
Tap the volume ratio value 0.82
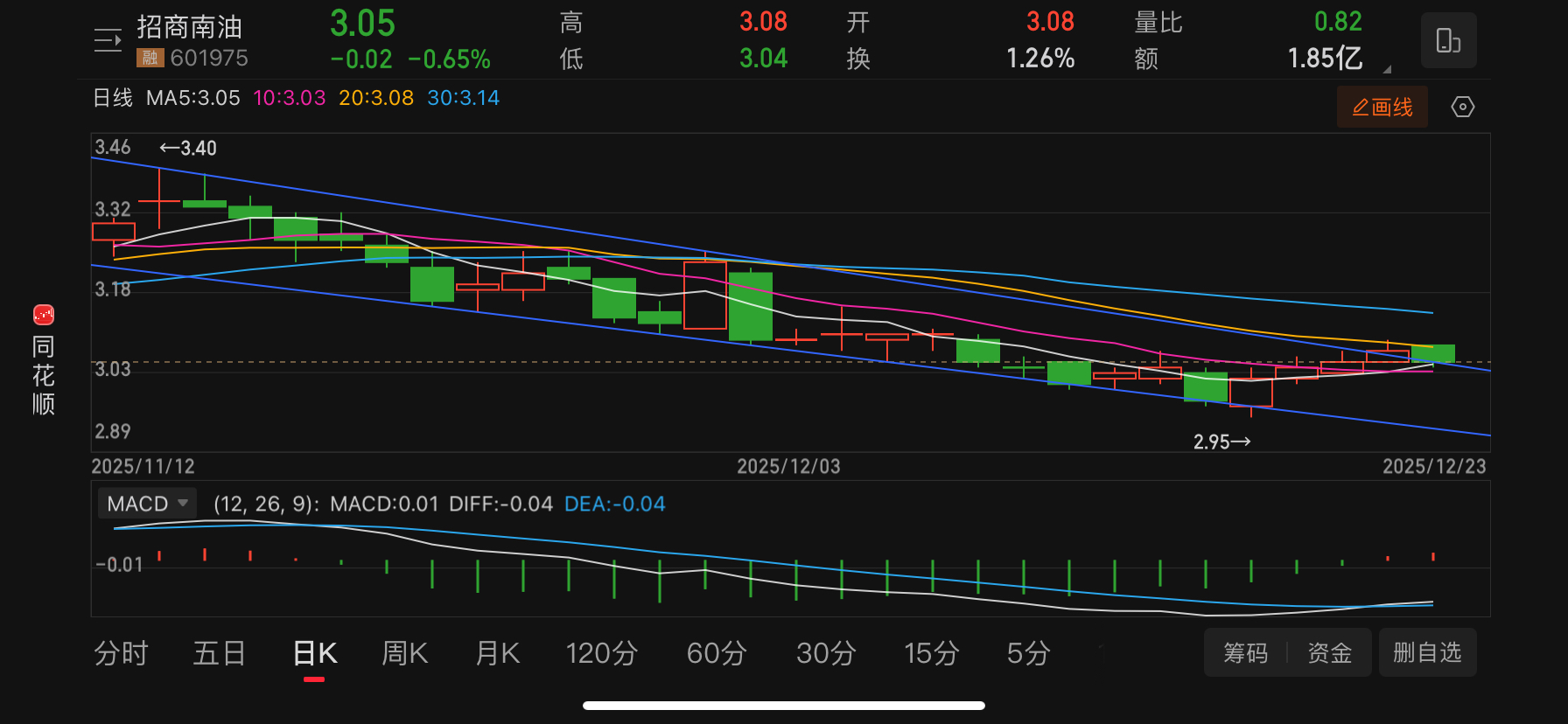pos(1338,21)
